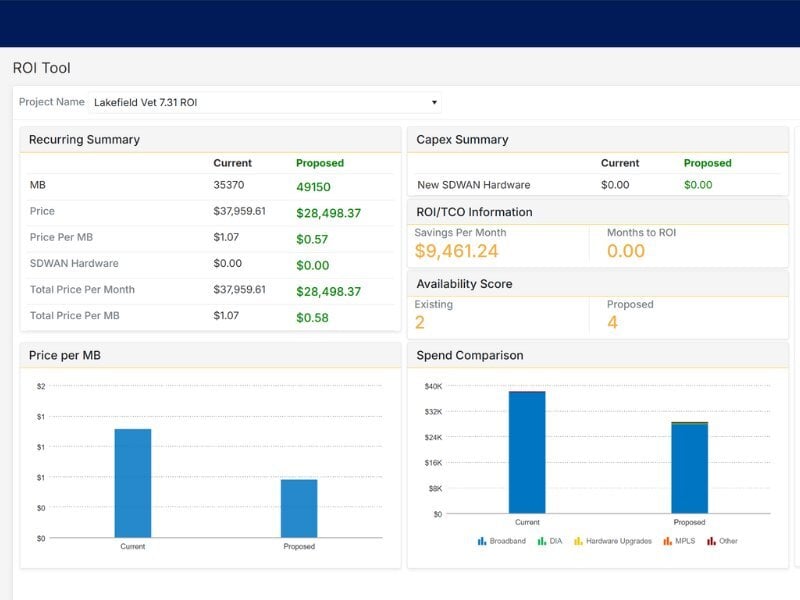The height and width of the screenshot is (600, 800).
Task: Click the proposed Total Price Per Month amount
Action: [328, 291]
